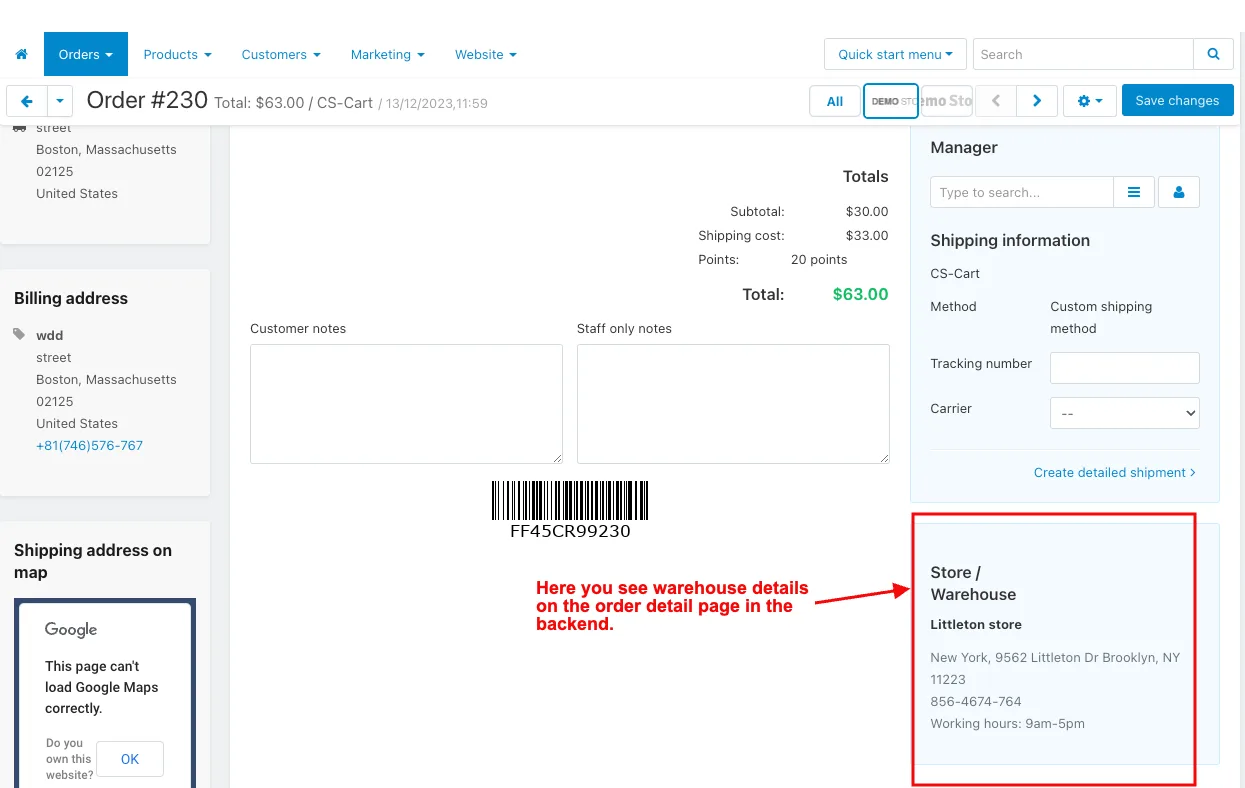Select the All storefronts button

pyautogui.click(x=835, y=101)
